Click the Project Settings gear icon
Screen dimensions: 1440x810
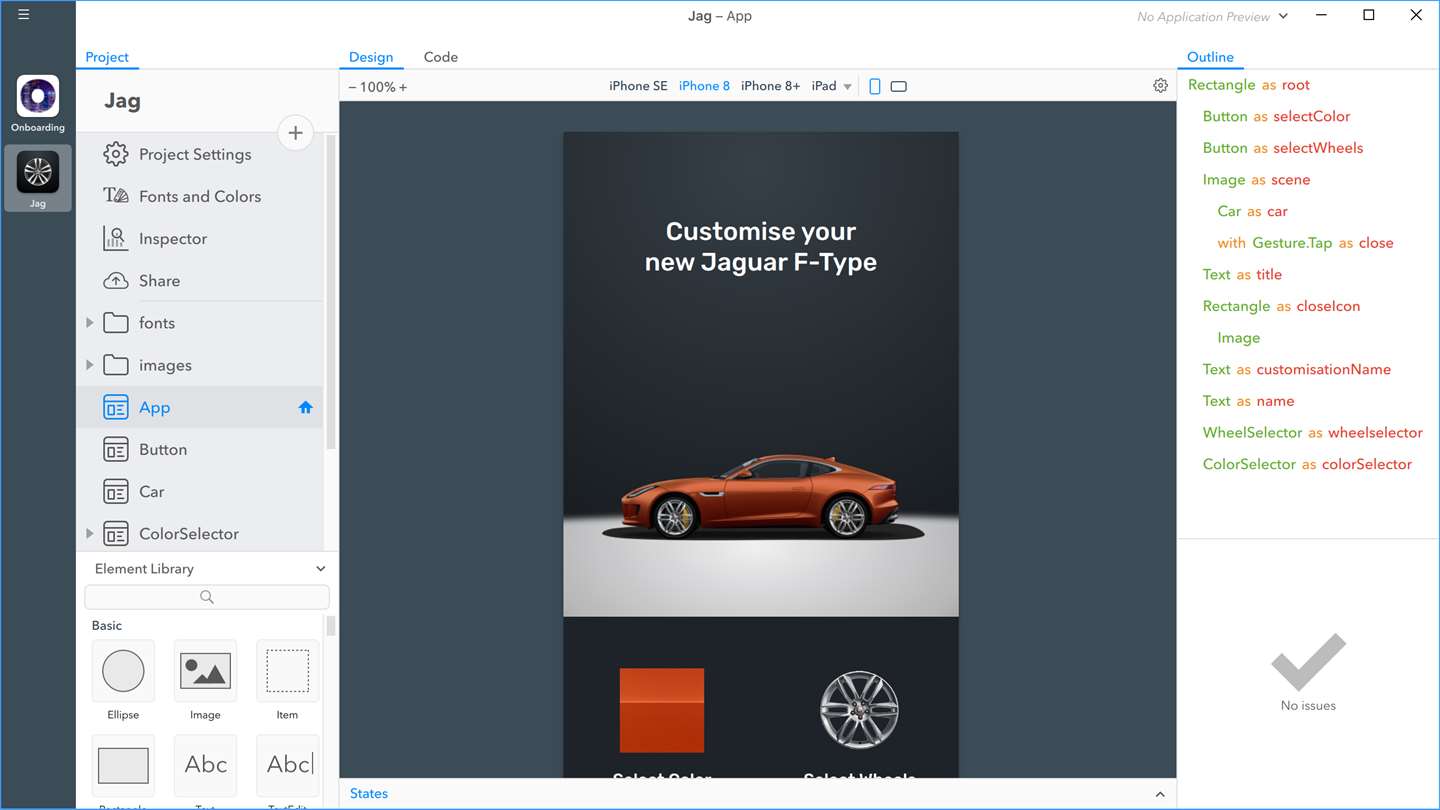pyautogui.click(x=116, y=154)
